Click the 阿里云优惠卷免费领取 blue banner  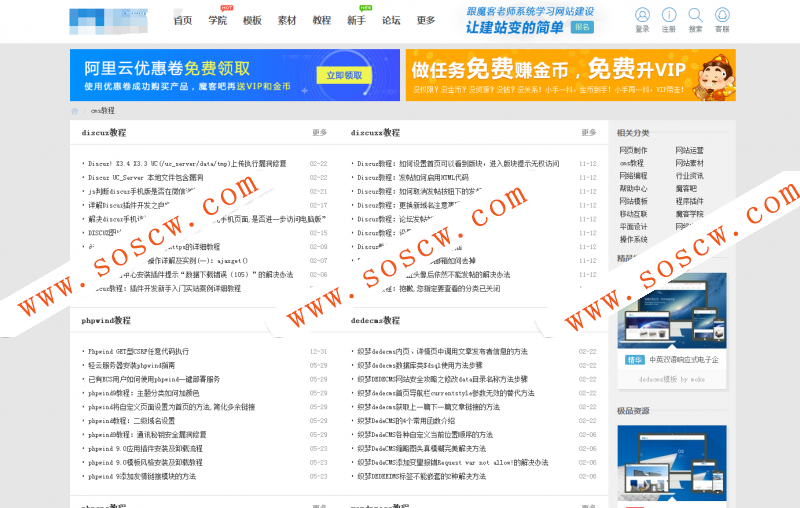[235, 75]
